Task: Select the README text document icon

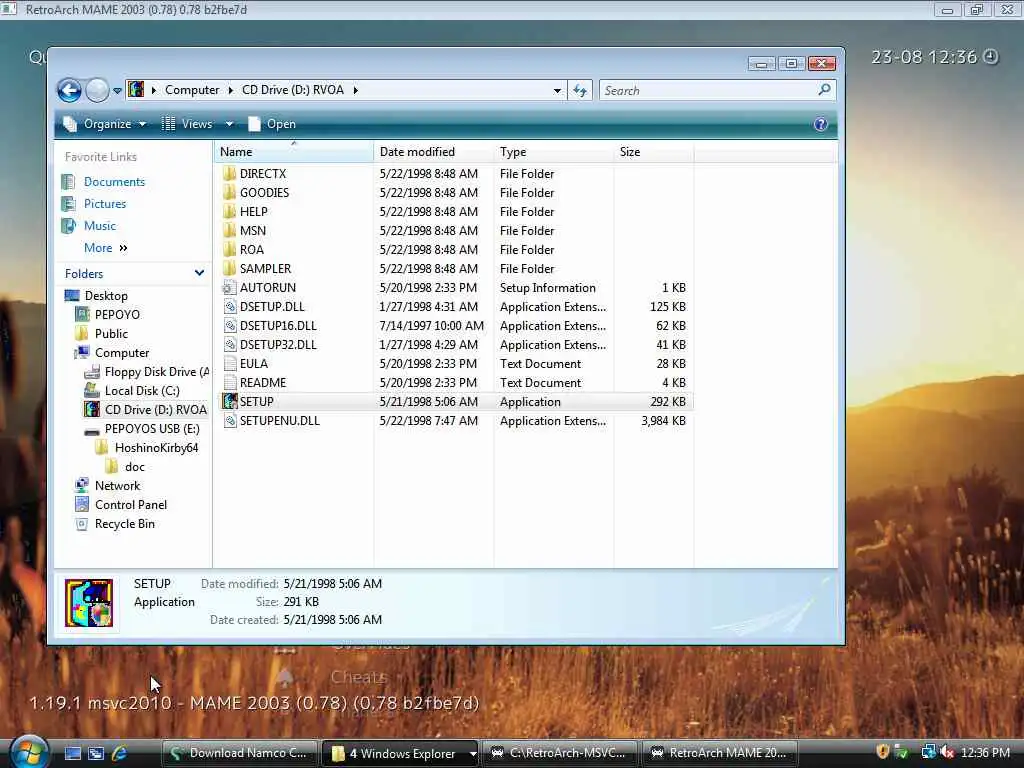Action: click(x=229, y=383)
